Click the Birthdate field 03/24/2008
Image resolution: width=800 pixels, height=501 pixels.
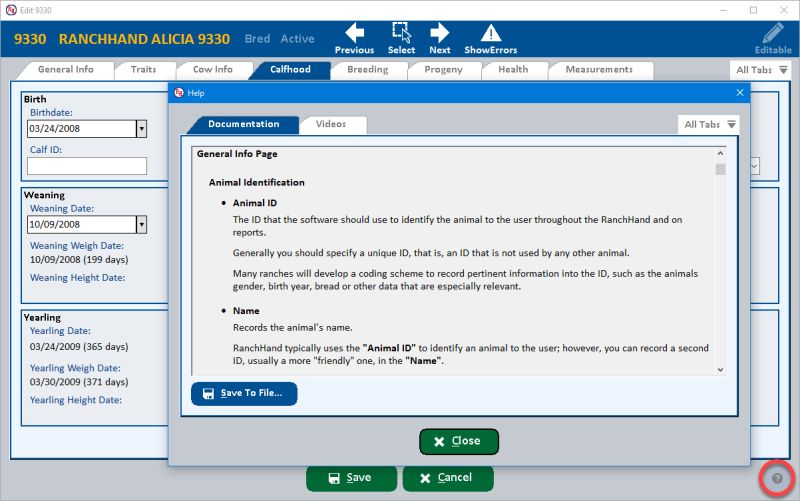coord(82,129)
